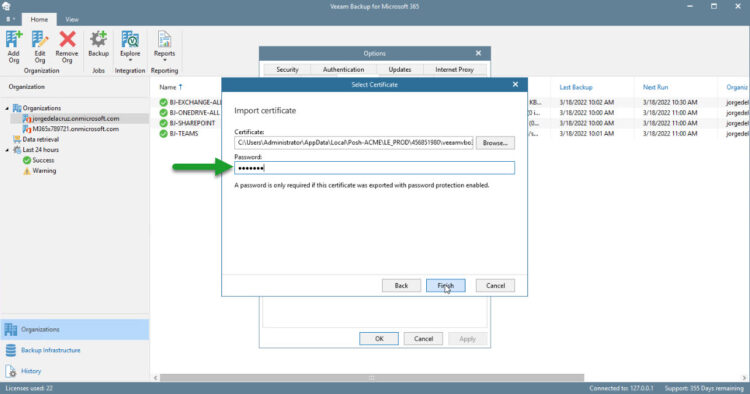Open the Authentication tab in Options window
This screenshot has width=750, height=394.
(x=343, y=69)
